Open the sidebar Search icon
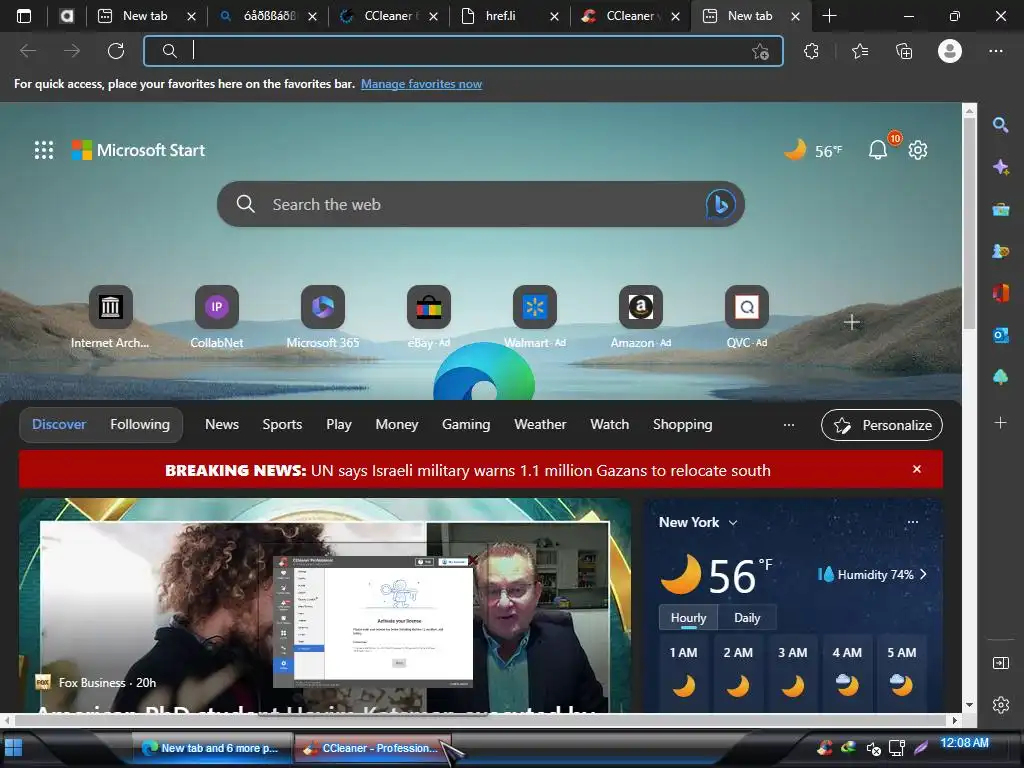The width and height of the screenshot is (1024, 768). click(1000, 125)
